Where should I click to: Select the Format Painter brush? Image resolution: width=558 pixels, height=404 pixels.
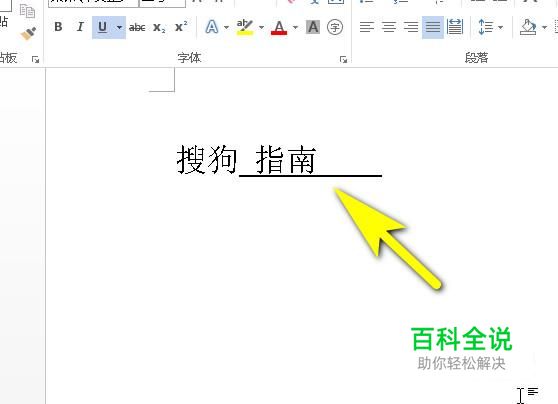[x=28, y=33]
